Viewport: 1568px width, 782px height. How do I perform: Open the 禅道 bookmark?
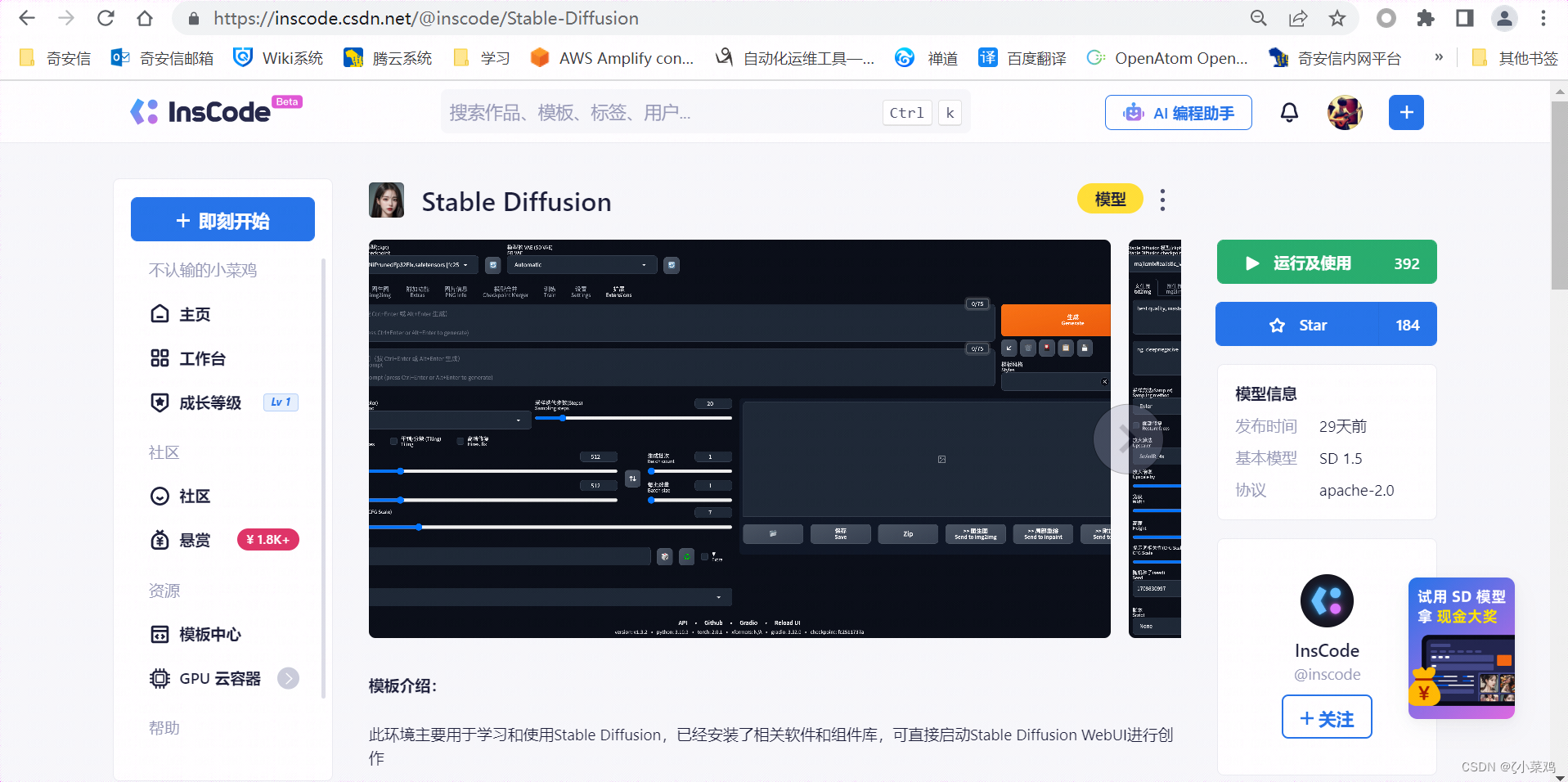coord(927,57)
